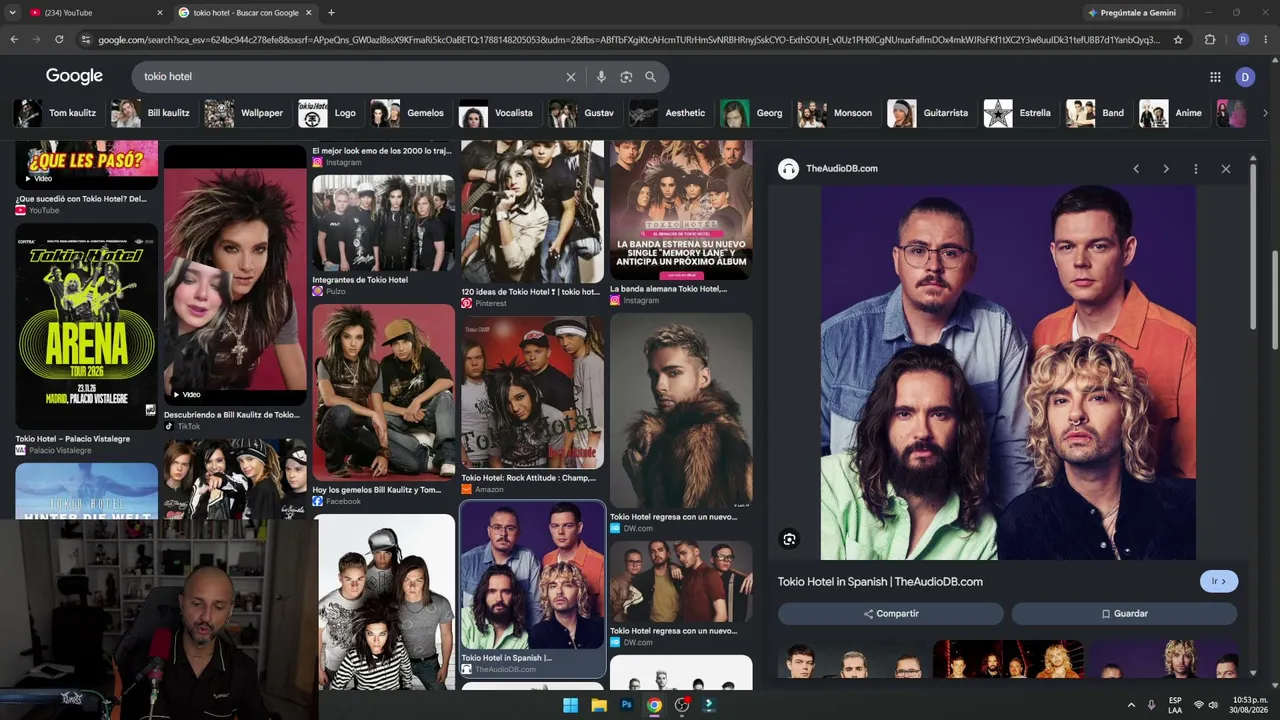Image resolution: width=1280 pixels, height=720 pixels.
Task: Open TheAudioDB.com source in preview header
Action: point(842,169)
